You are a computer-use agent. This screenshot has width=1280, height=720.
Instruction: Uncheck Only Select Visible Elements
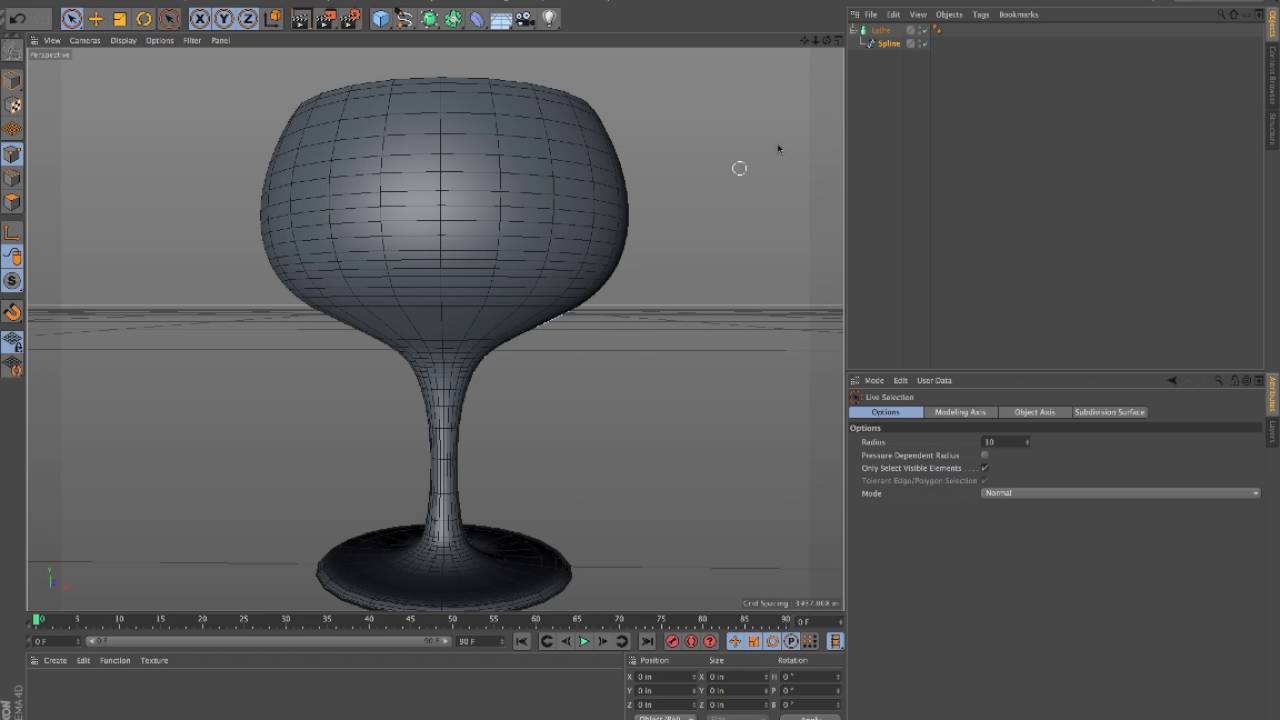pos(985,468)
